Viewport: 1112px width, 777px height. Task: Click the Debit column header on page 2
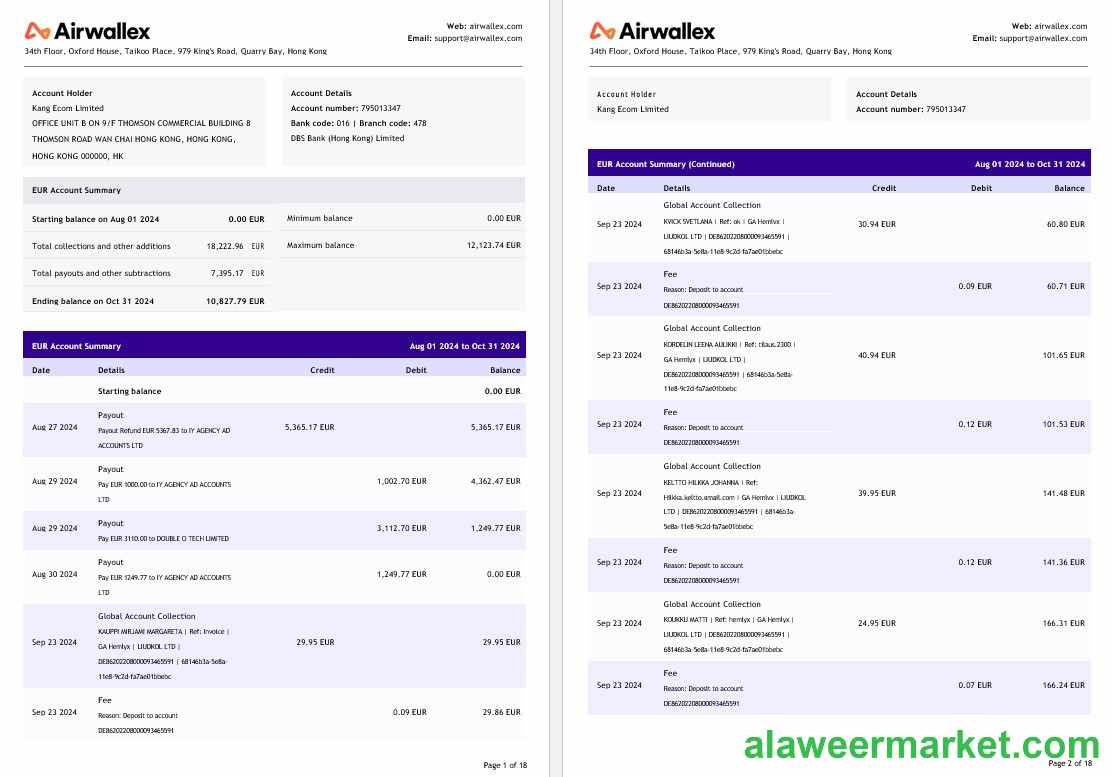click(981, 188)
